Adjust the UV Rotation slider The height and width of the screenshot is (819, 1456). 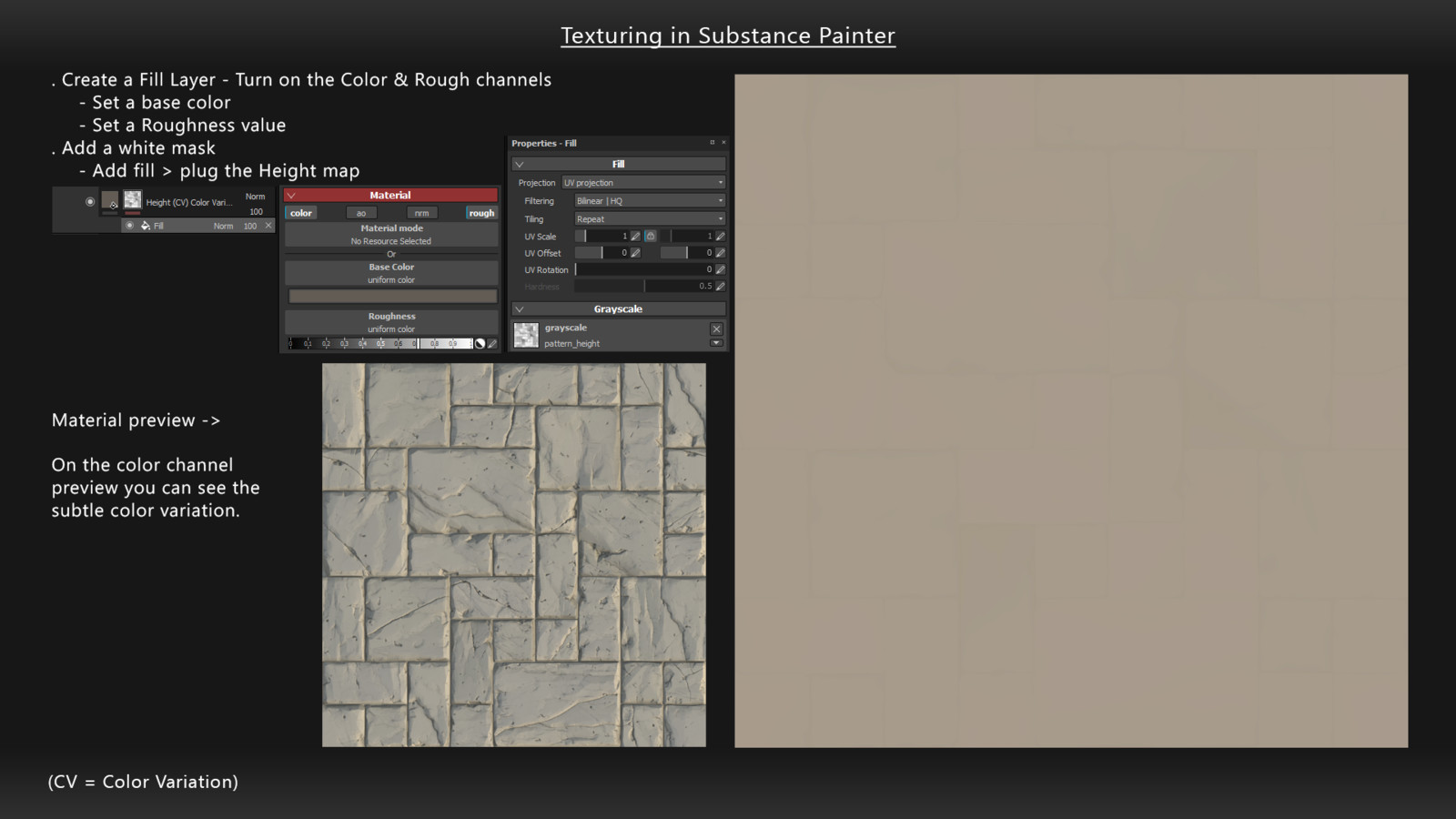pos(644,269)
